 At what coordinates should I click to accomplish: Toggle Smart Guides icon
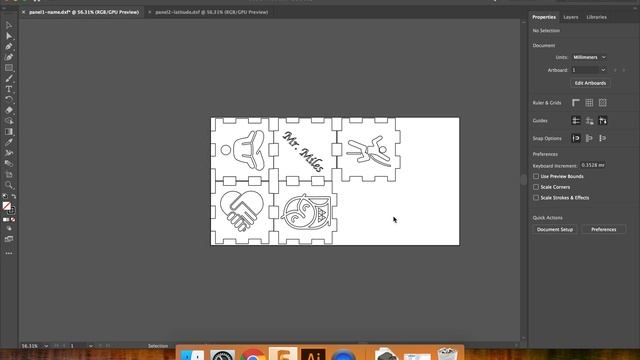pyautogui.click(x=602, y=120)
